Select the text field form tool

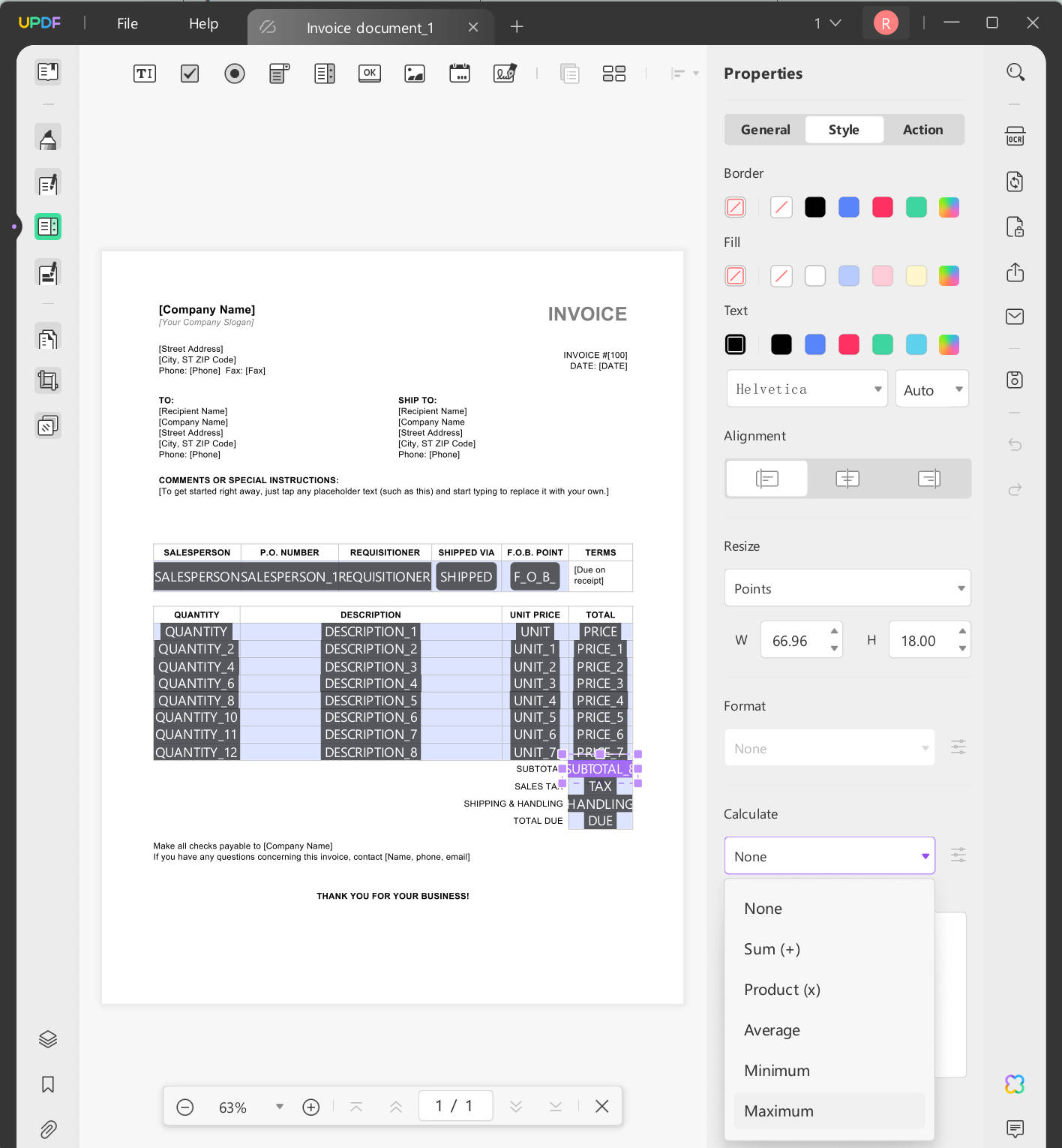(x=144, y=73)
